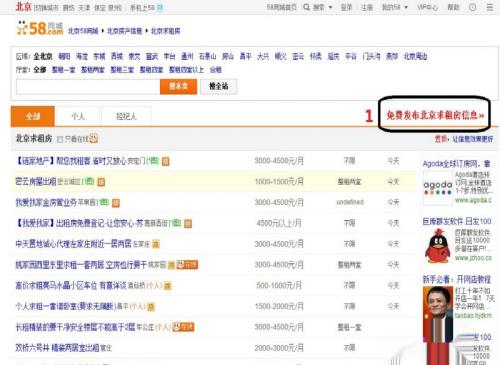Click badge icon on 我爱我家金房管业务 row
This screenshot has width=500, height=365.
116,203
